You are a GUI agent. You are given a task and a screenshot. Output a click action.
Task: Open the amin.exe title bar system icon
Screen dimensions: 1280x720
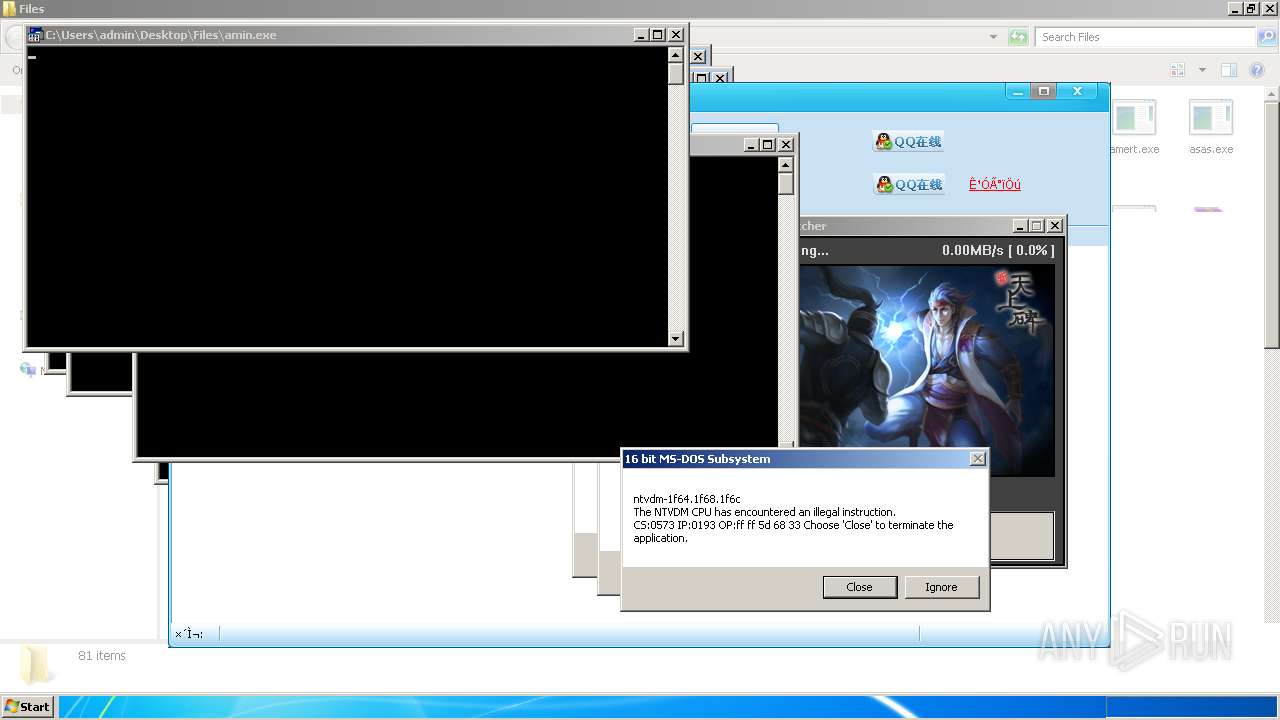pyautogui.click(x=35, y=35)
